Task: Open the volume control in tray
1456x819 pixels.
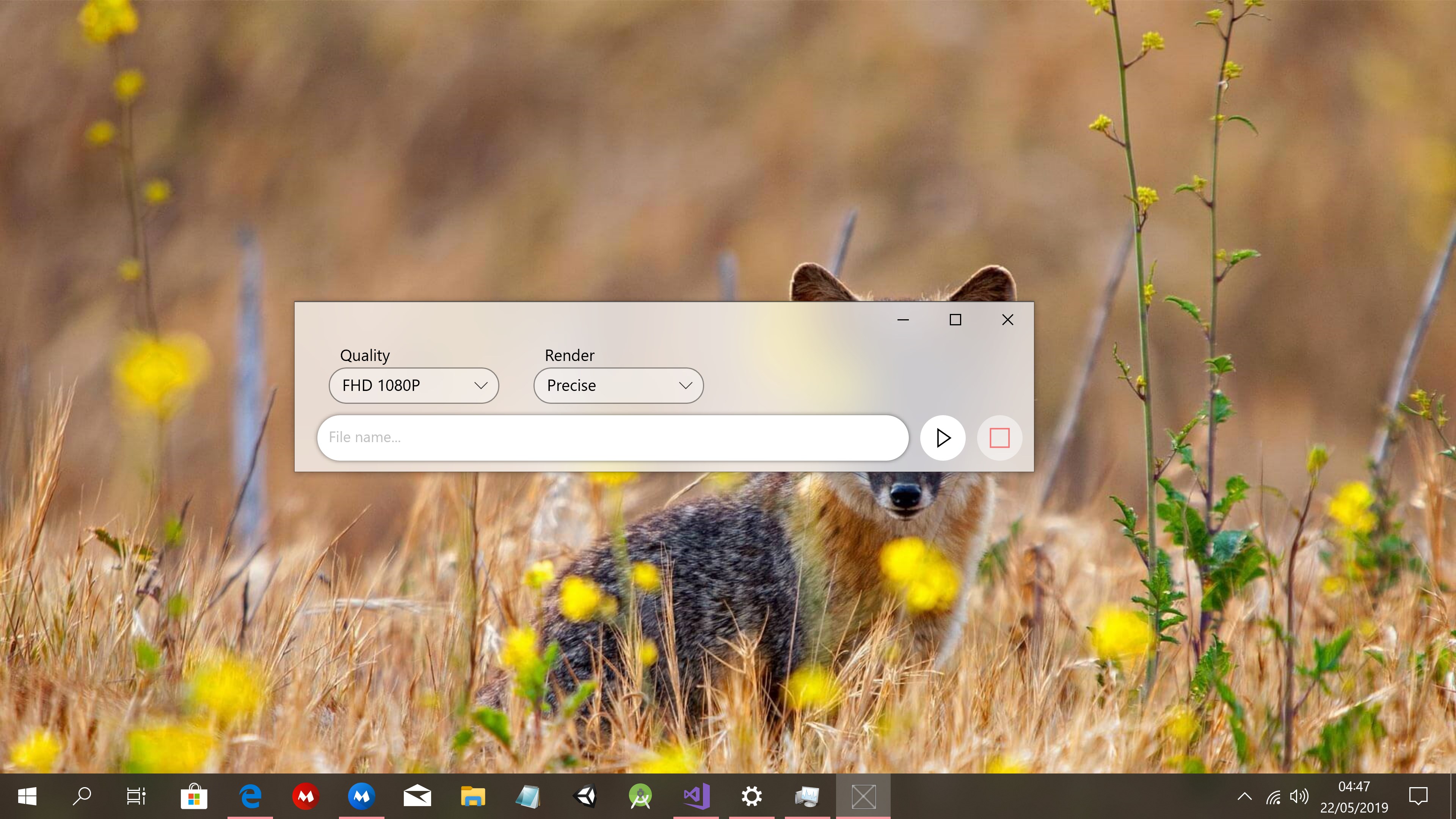Action: 1299,797
